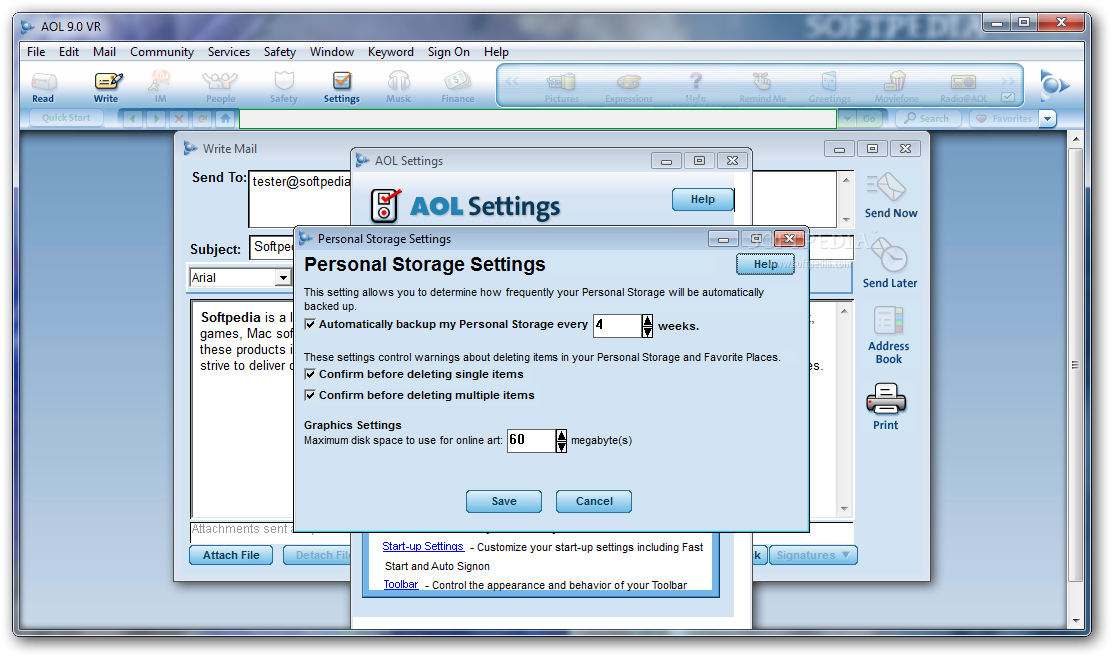Open the Finance toolbar icon
Image resolution: width=1112 pixels, height=657 pixels.
[457, 88]
